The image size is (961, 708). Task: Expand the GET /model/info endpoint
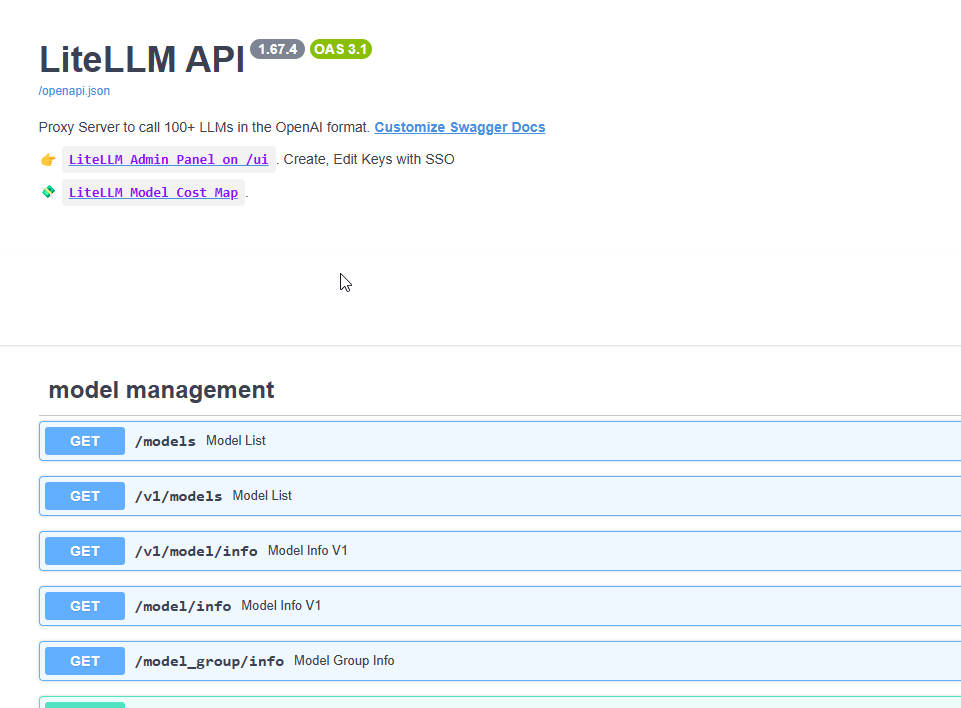[x=500, y=606]
